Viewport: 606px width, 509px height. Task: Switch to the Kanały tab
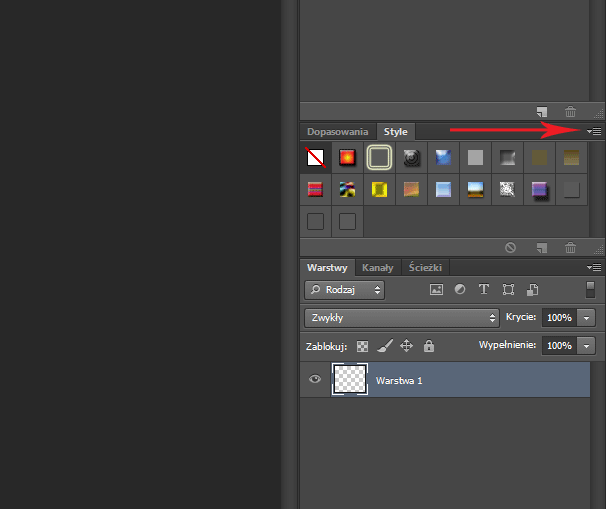pyautogui.click(x=378, y=267)
